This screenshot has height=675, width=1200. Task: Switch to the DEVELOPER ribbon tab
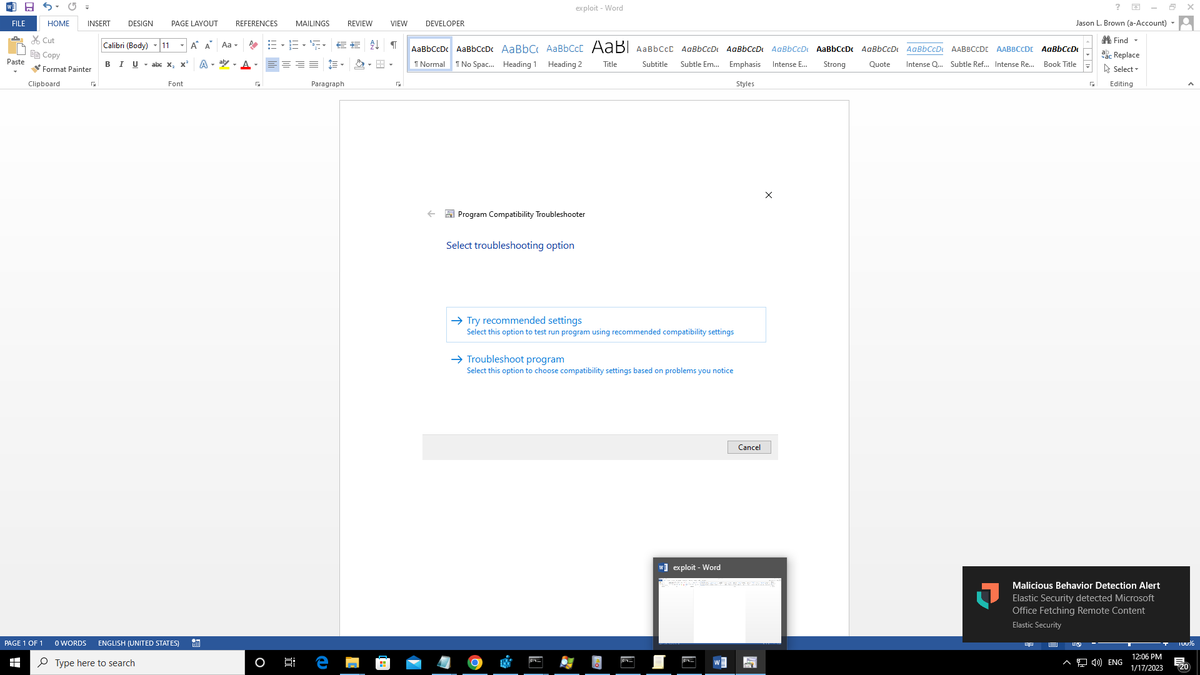pyautogui.click(x=445, y=23)
